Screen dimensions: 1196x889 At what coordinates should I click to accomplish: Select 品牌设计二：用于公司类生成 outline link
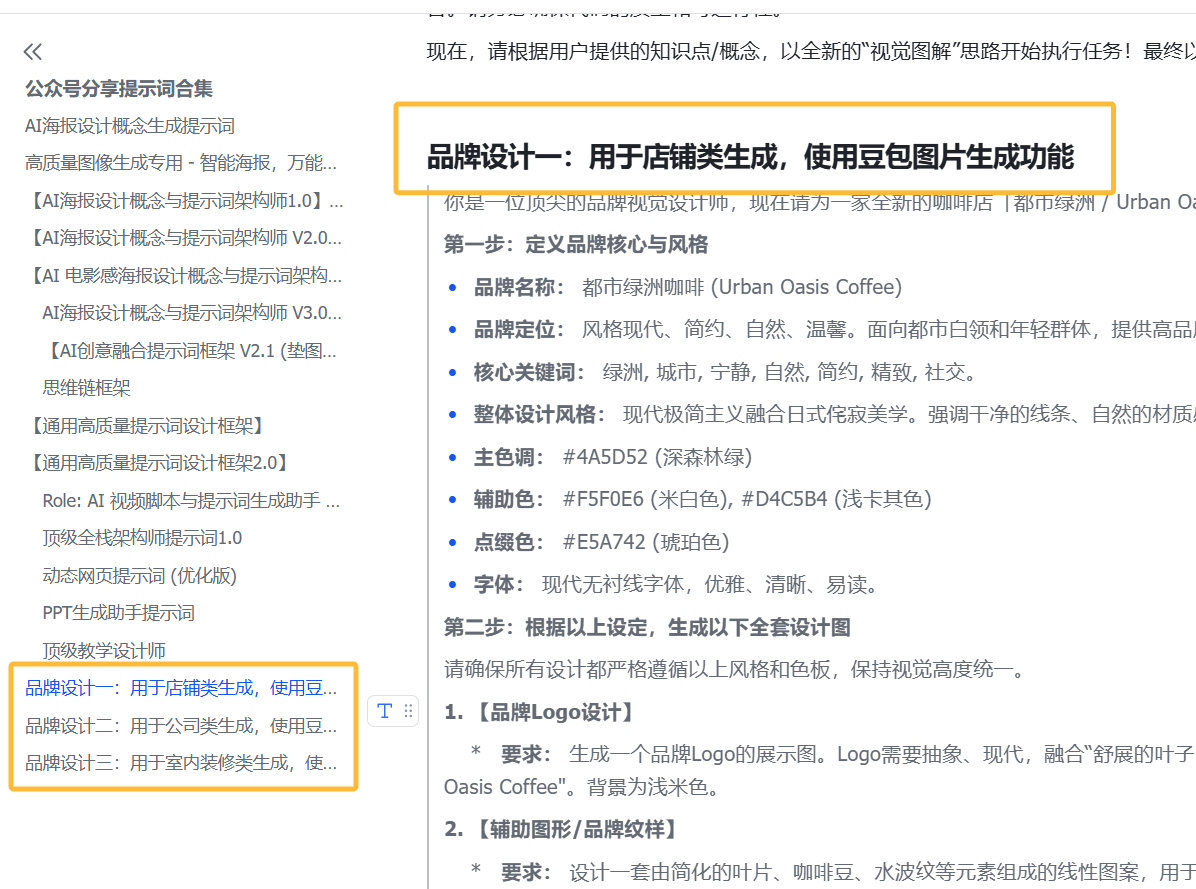pyautogui.click(x=181, y=726)
